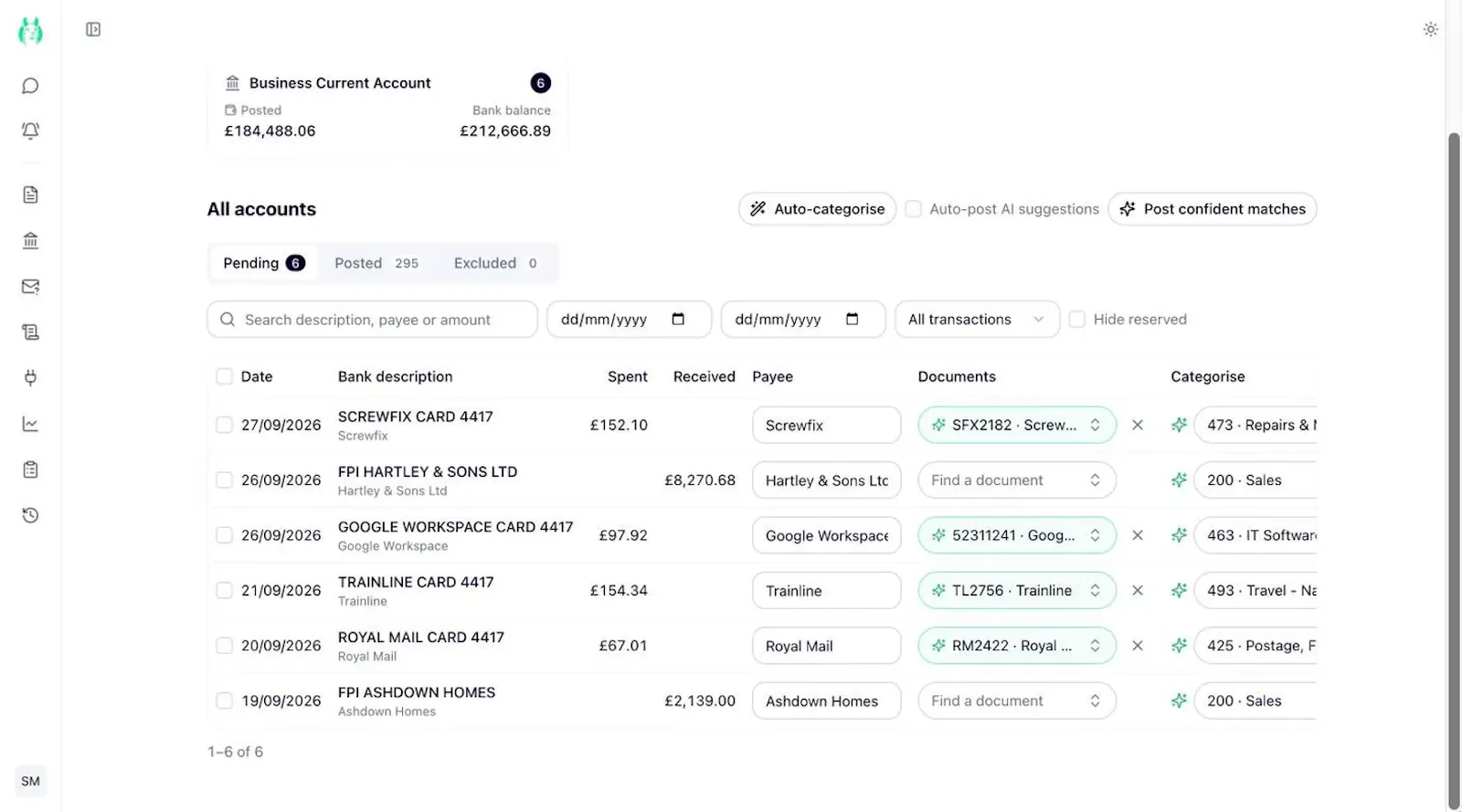Select the Screwfix transaction row checkbox
Viewport: 1462px width, 812px height.
coord(224,425)
